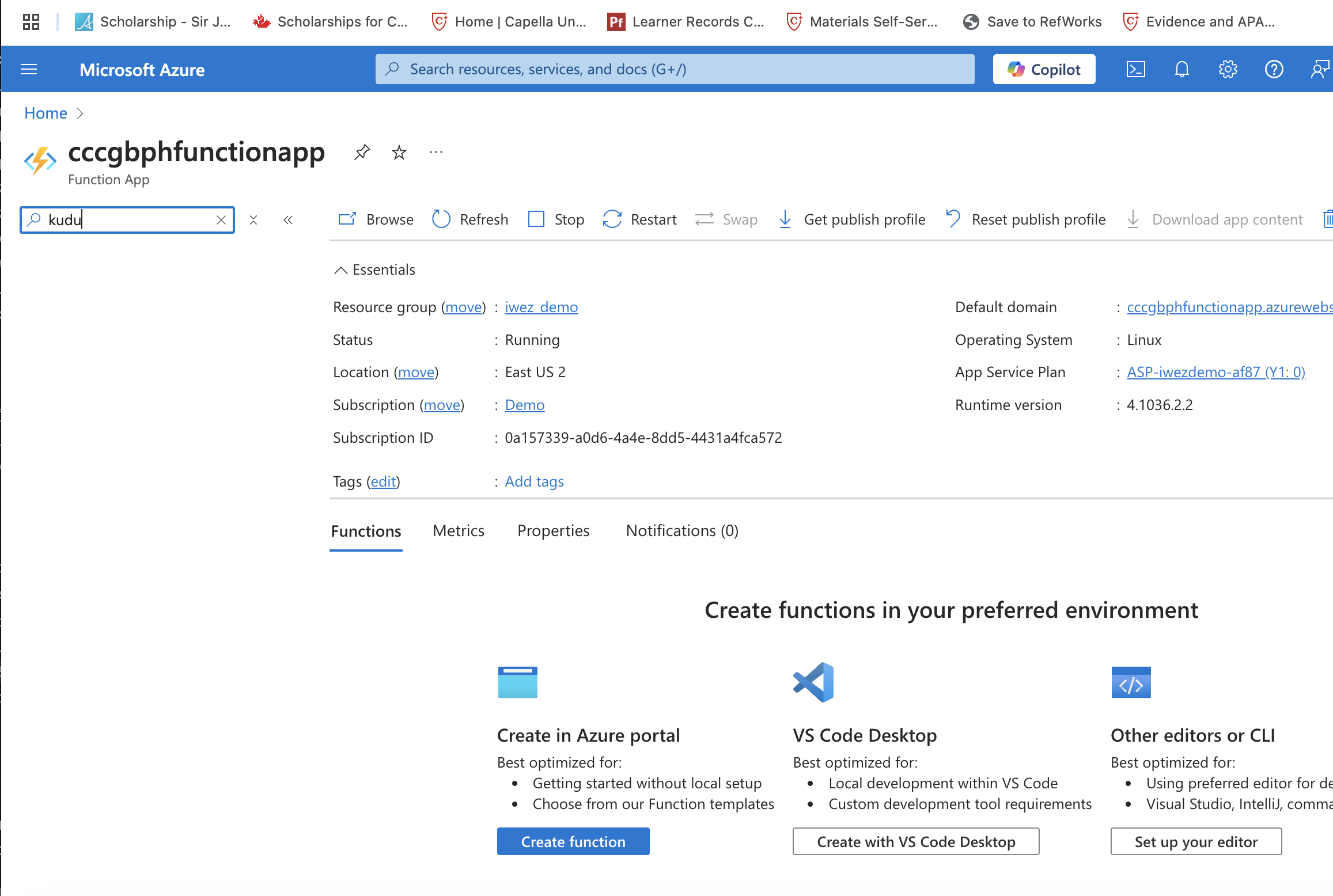Screen dimensions: 1333x896
Task: Open the Demo subscription link
Action: pyautogui.click(x=525, y=405)
